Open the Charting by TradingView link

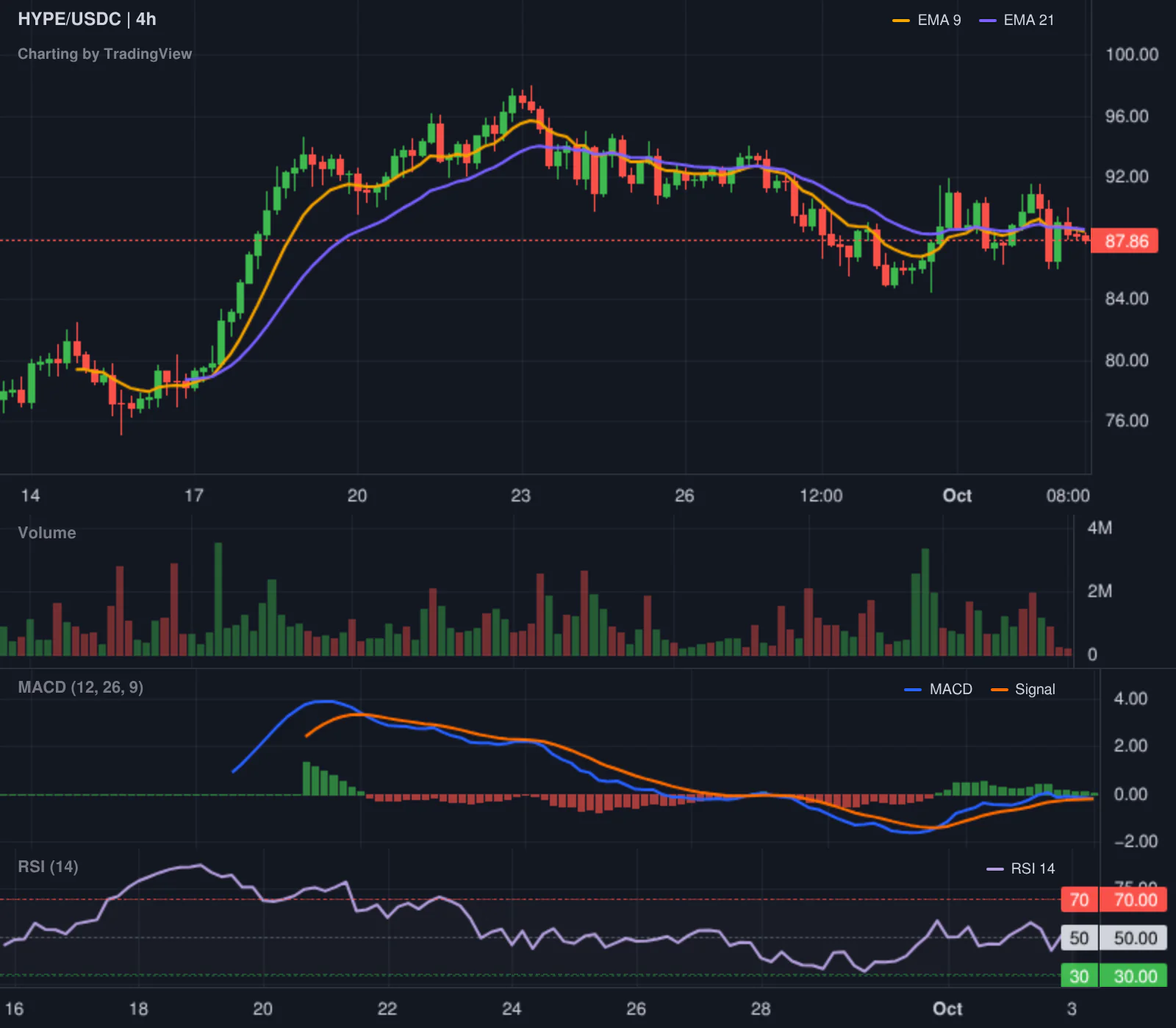pos(104,54)
